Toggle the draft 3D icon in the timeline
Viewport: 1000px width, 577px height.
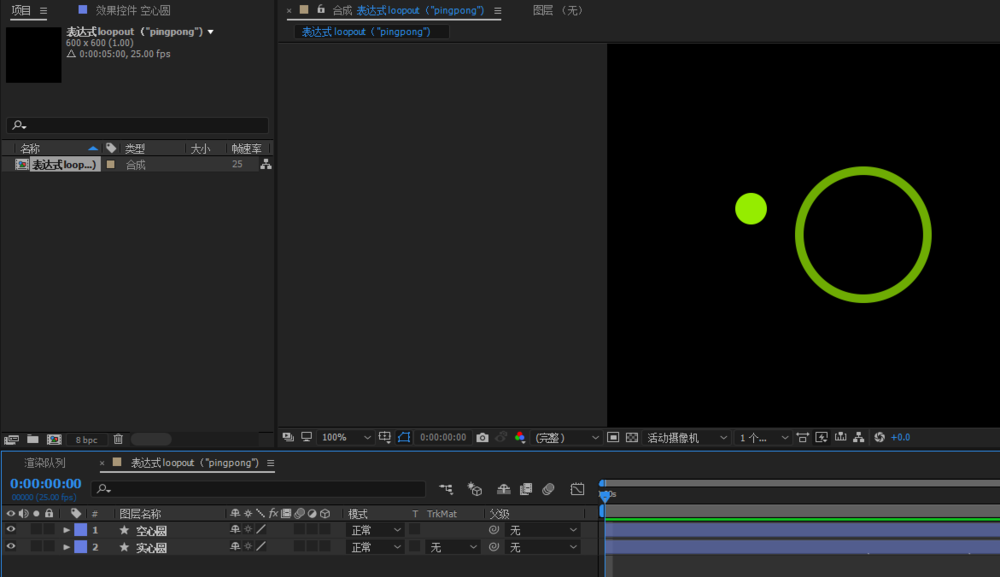(474, 489)
